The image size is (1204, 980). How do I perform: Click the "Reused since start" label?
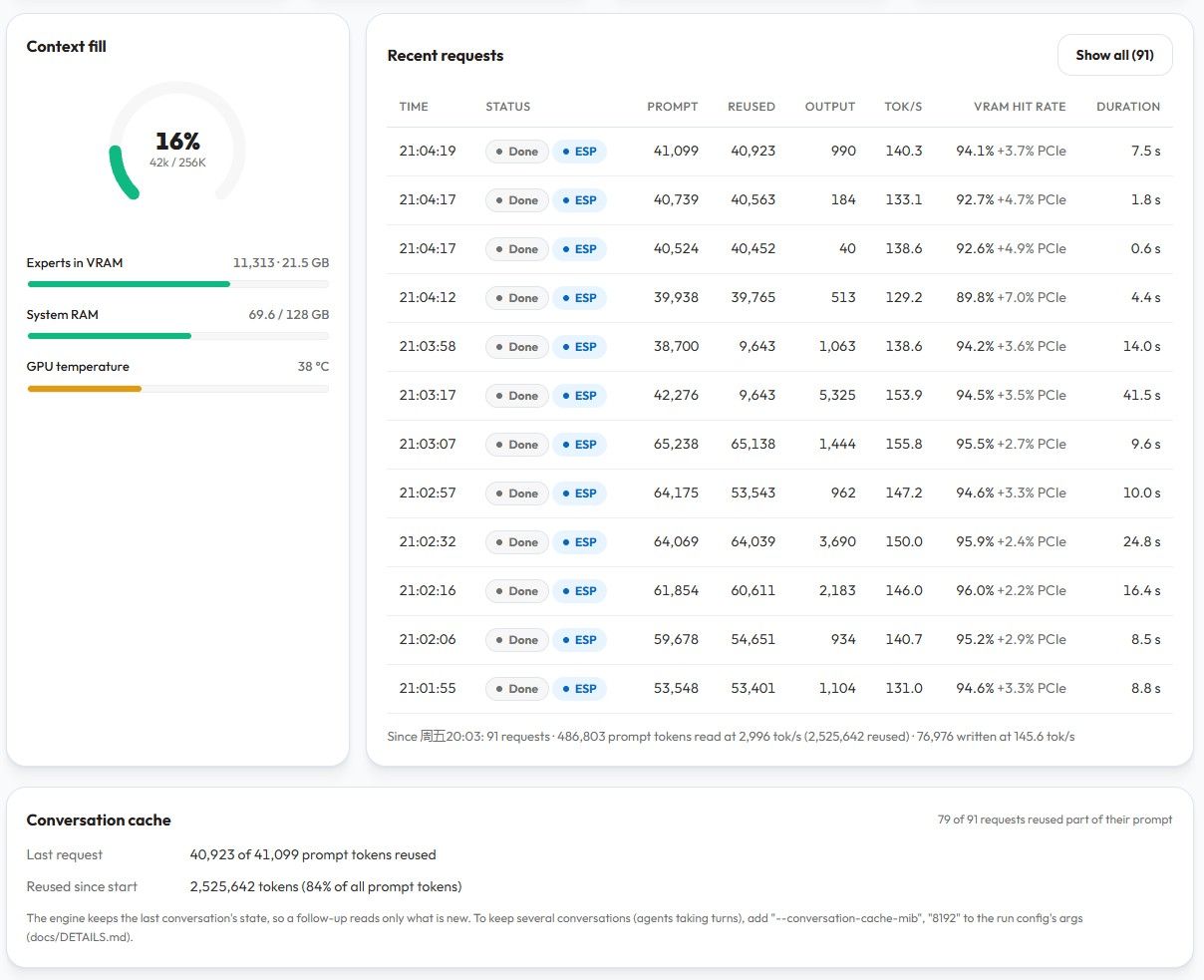click(x=82, y=887)
